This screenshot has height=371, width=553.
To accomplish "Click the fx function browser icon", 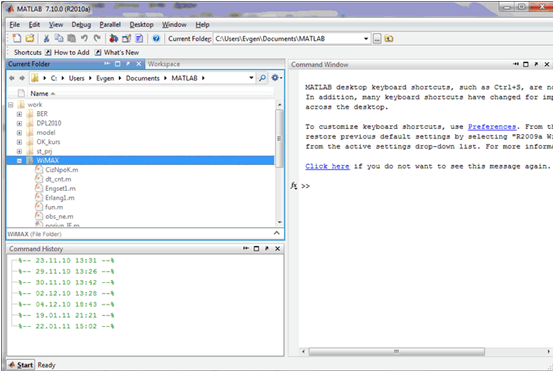I will point(294,186).
